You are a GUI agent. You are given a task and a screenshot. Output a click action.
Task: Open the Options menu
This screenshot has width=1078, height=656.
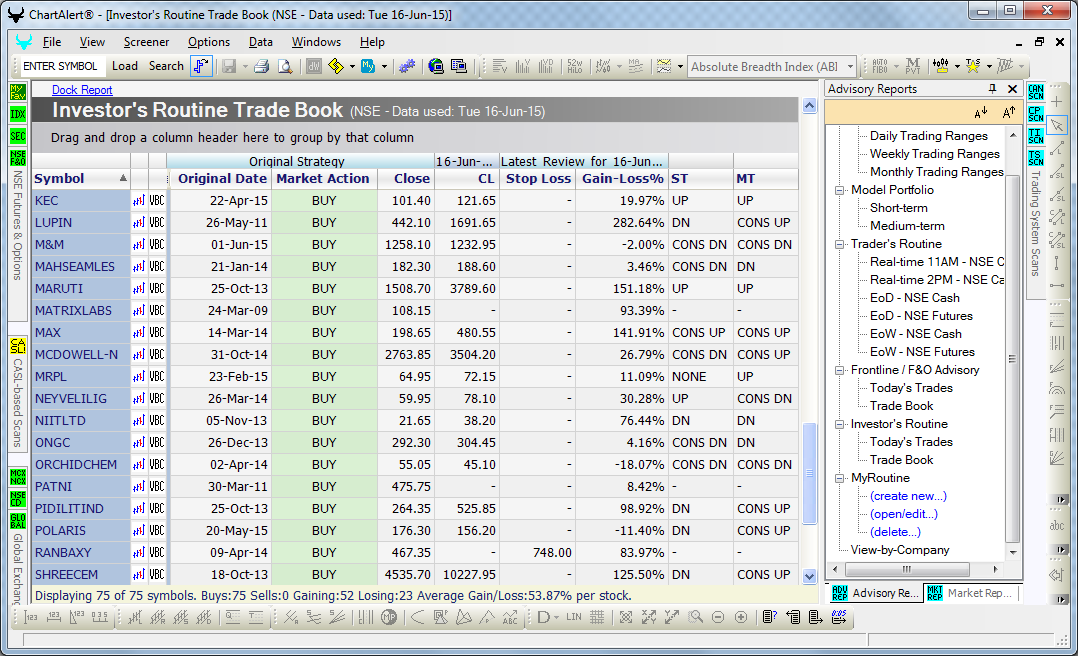(209, 42)
